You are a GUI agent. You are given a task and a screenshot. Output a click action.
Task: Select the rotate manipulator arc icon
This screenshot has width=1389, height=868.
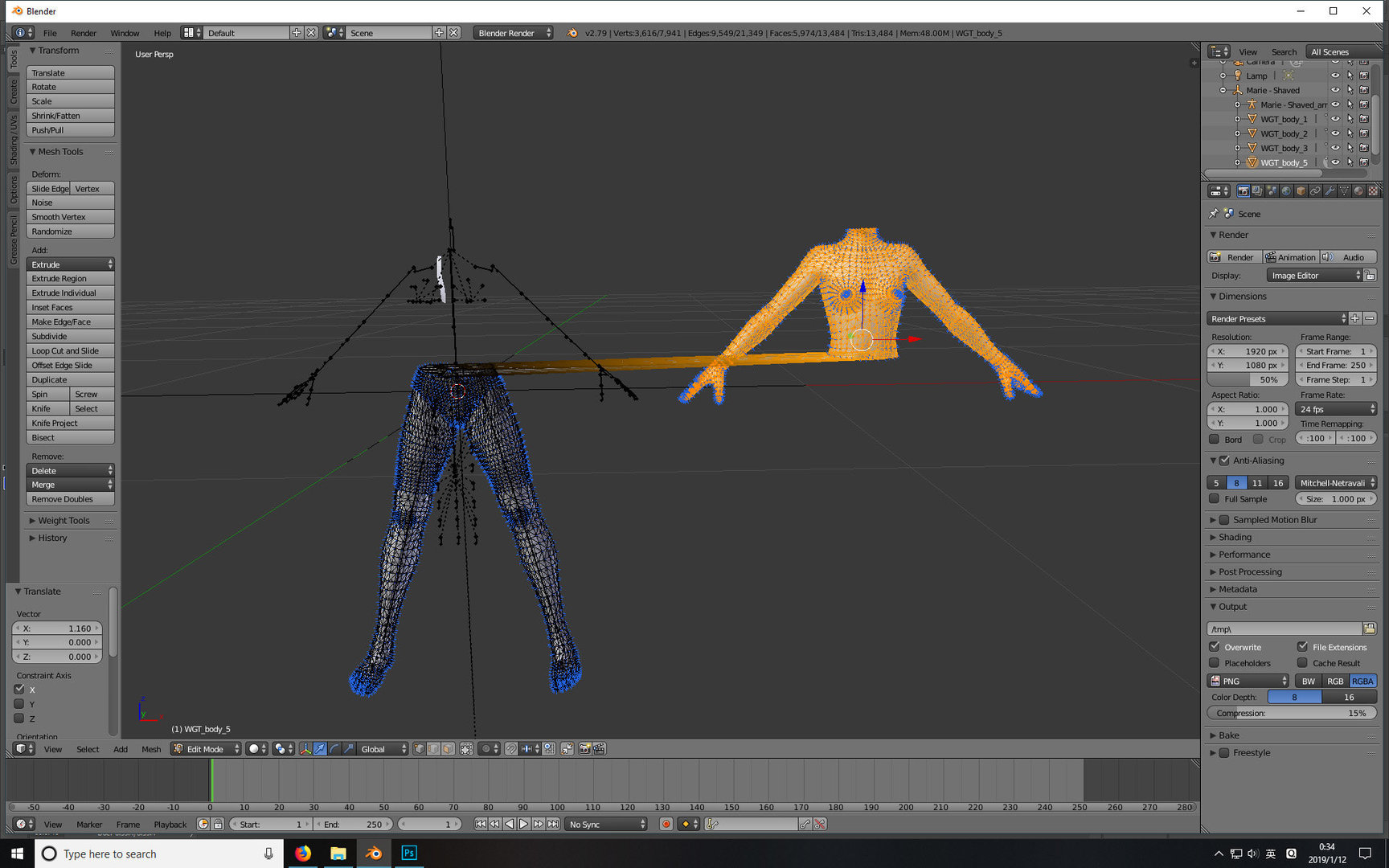tap(334, 749)
